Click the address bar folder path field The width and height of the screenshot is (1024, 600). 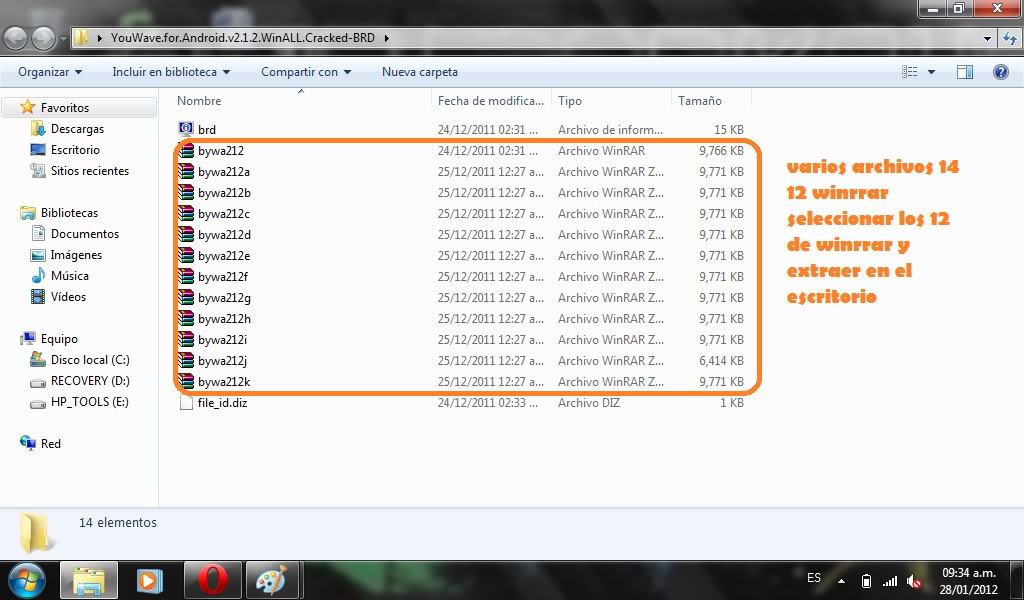[x=526, y=38]
